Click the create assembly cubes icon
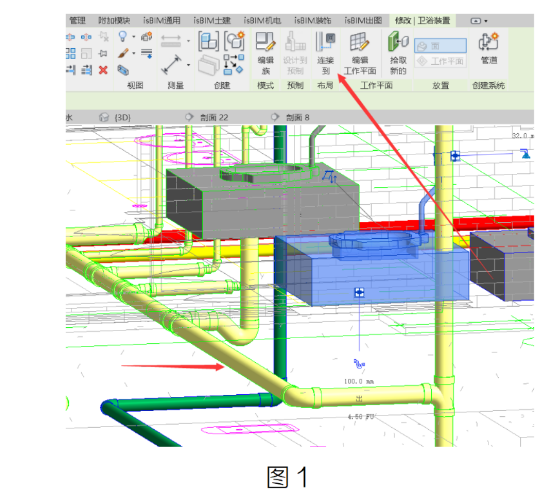552x503 pixels. point(208,41)
